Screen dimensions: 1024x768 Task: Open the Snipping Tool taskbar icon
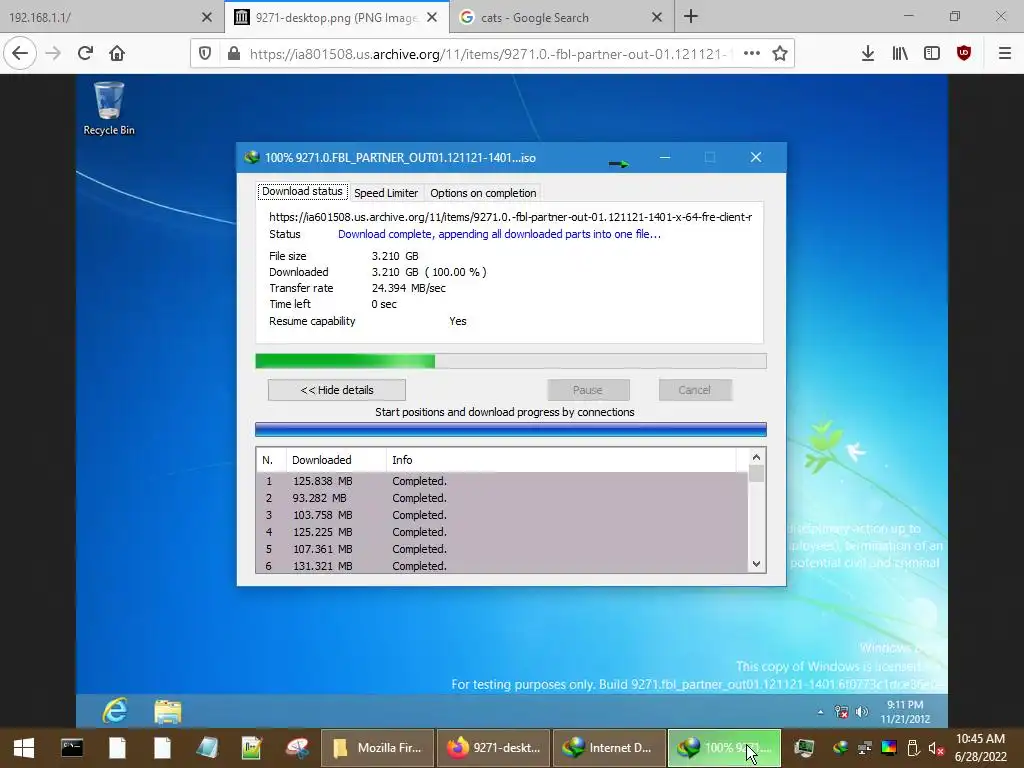coord(297,748)
